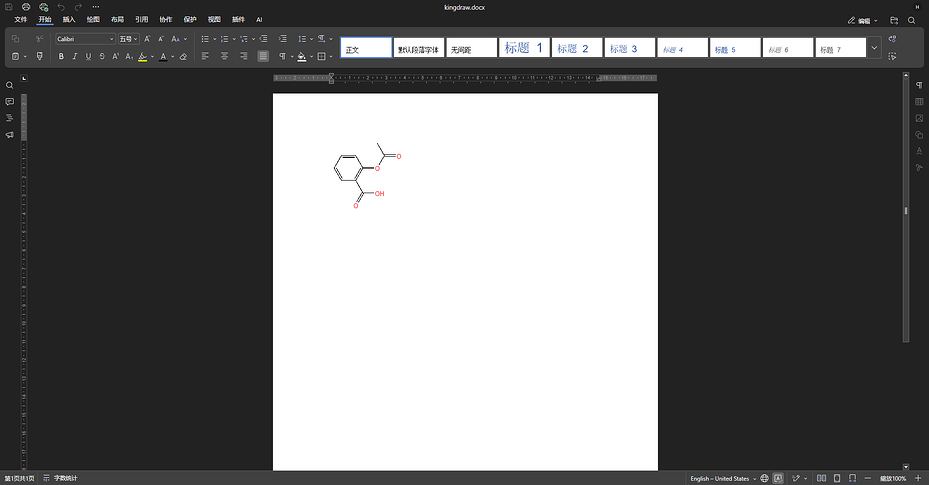Click the Set document language globe icon
Image resolution: width=929 pixels, height=485 pixels.
(764, 478)
